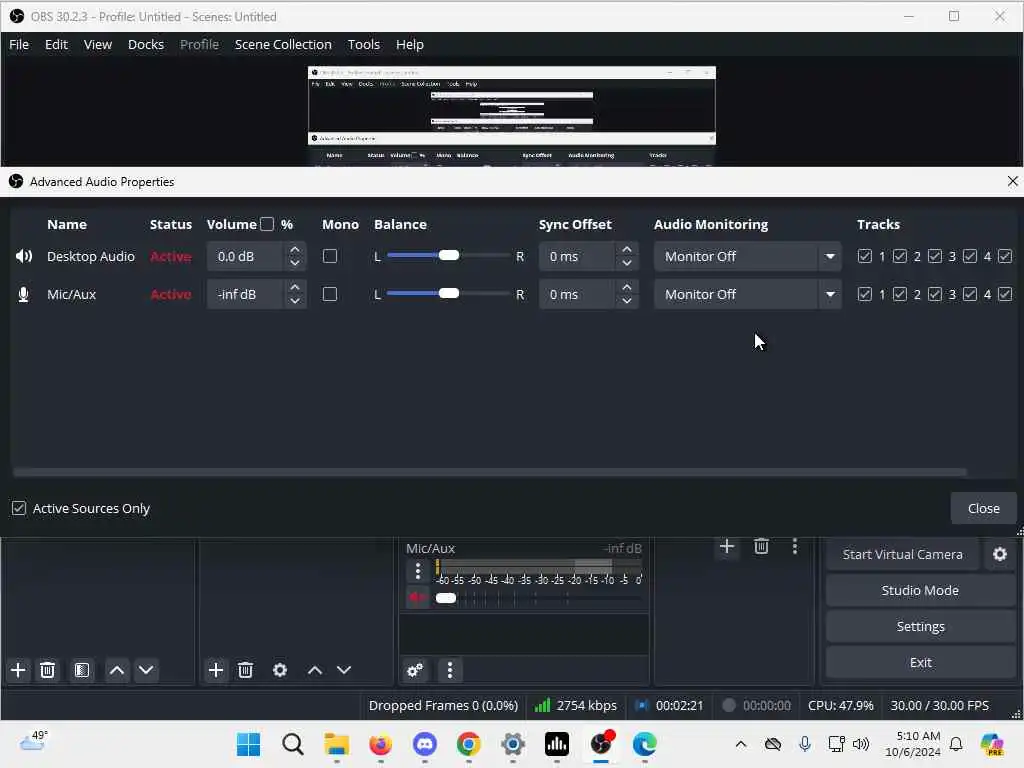Open audio mixer menu three-dot icon
Viewport: 1024px width, 768px height.
(450, 670)
